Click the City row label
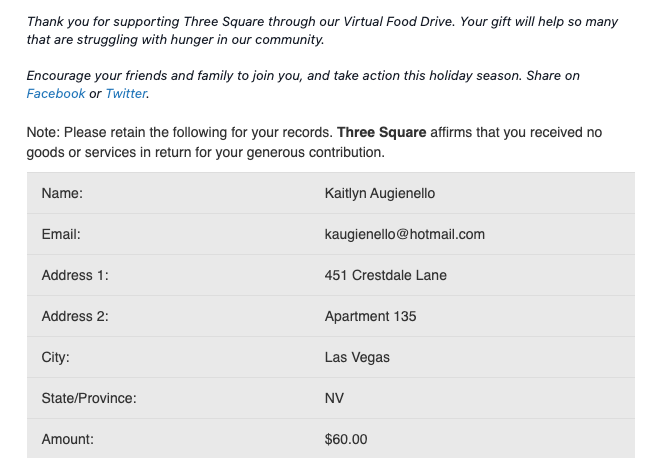 pyautogui.click(x=55, y=357)
